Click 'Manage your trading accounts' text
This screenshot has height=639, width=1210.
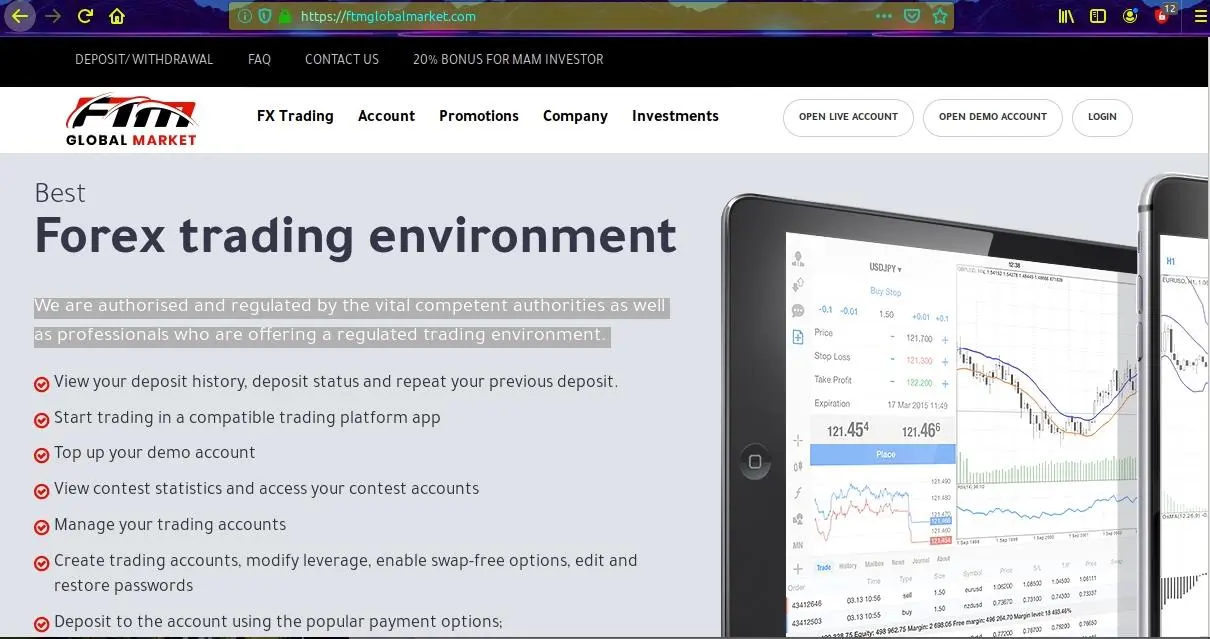pos(170,525)
